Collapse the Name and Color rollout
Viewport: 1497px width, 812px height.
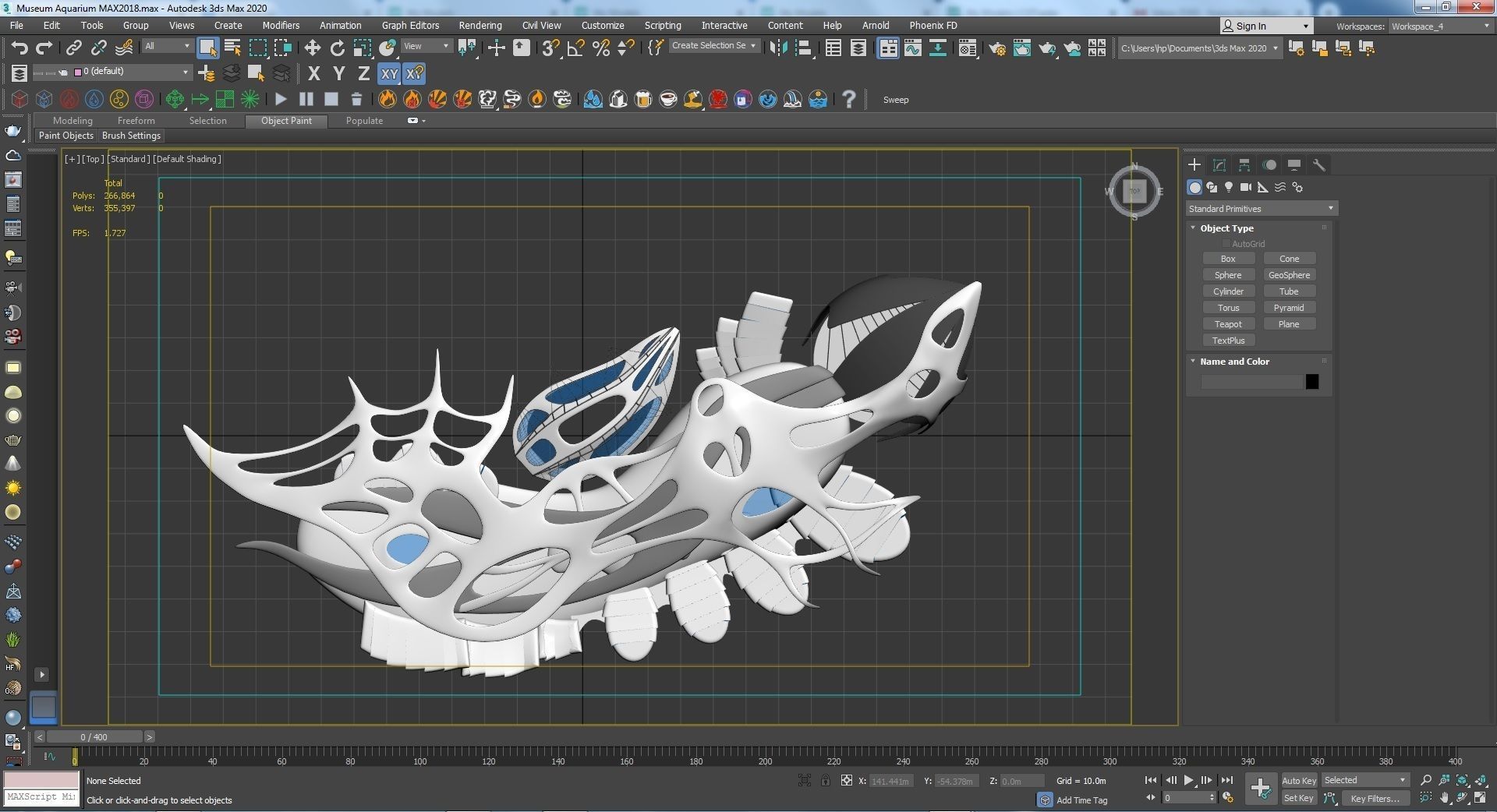click(1193, 362)
